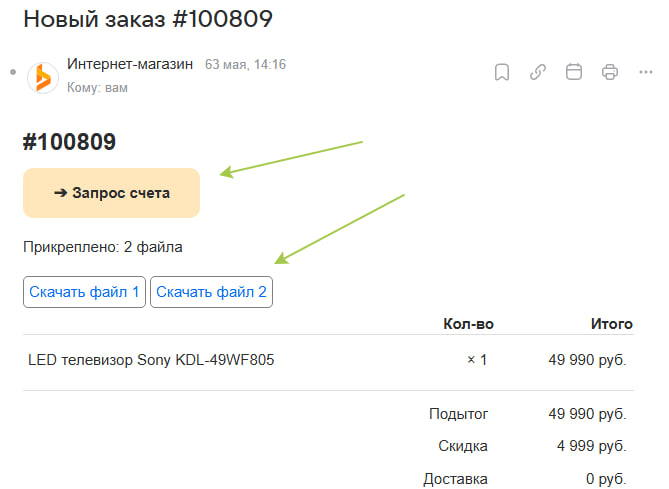This screenshot has width=669, height=489.
Task: Open the three-dots more actions menu
Action: [646, 72]
